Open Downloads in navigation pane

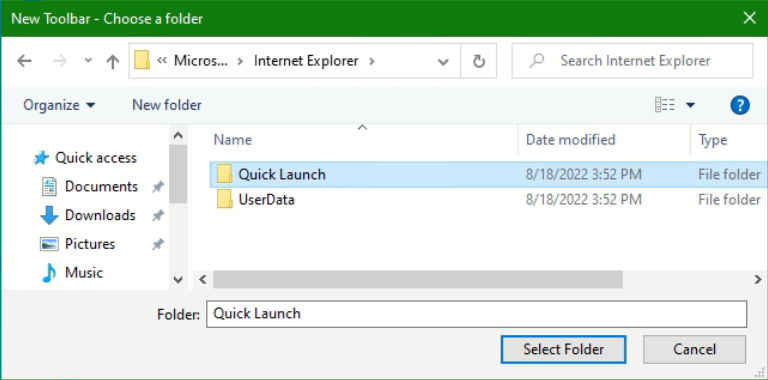click(100, 215)
